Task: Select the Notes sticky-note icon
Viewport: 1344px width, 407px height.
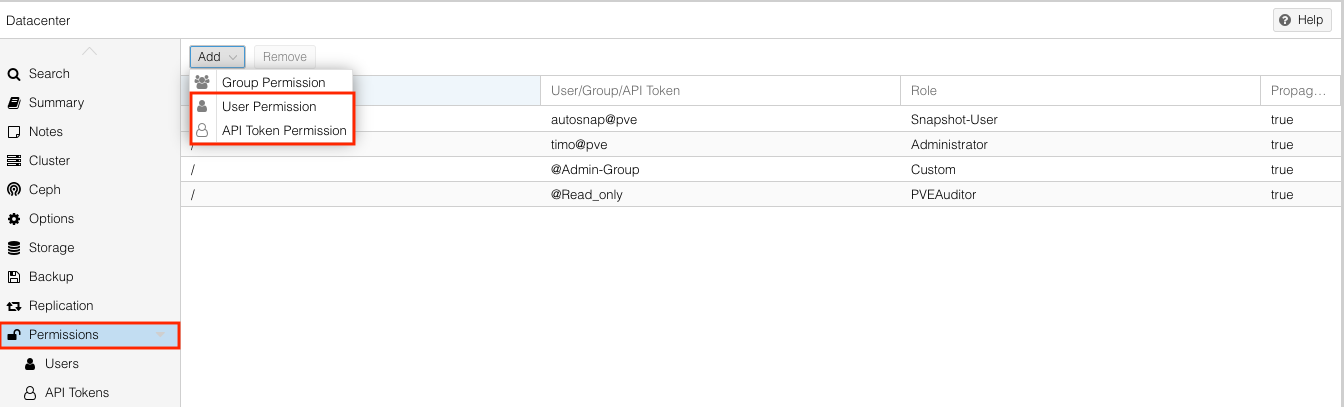Action: point(14,132)
